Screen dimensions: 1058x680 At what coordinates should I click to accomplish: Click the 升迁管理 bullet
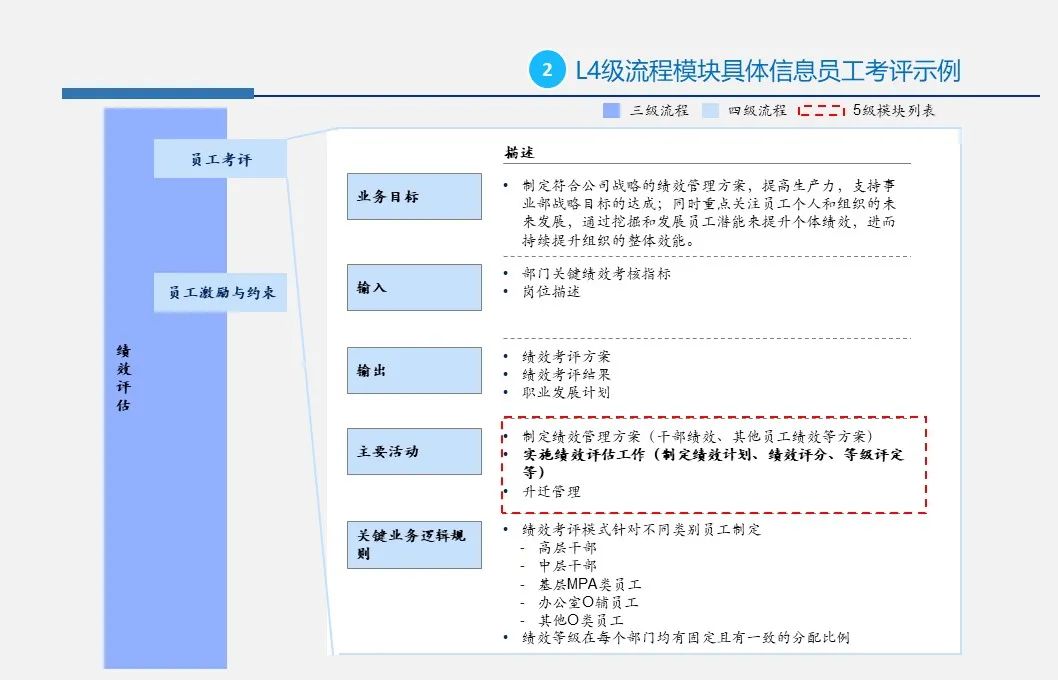click(x=551, y=492)
